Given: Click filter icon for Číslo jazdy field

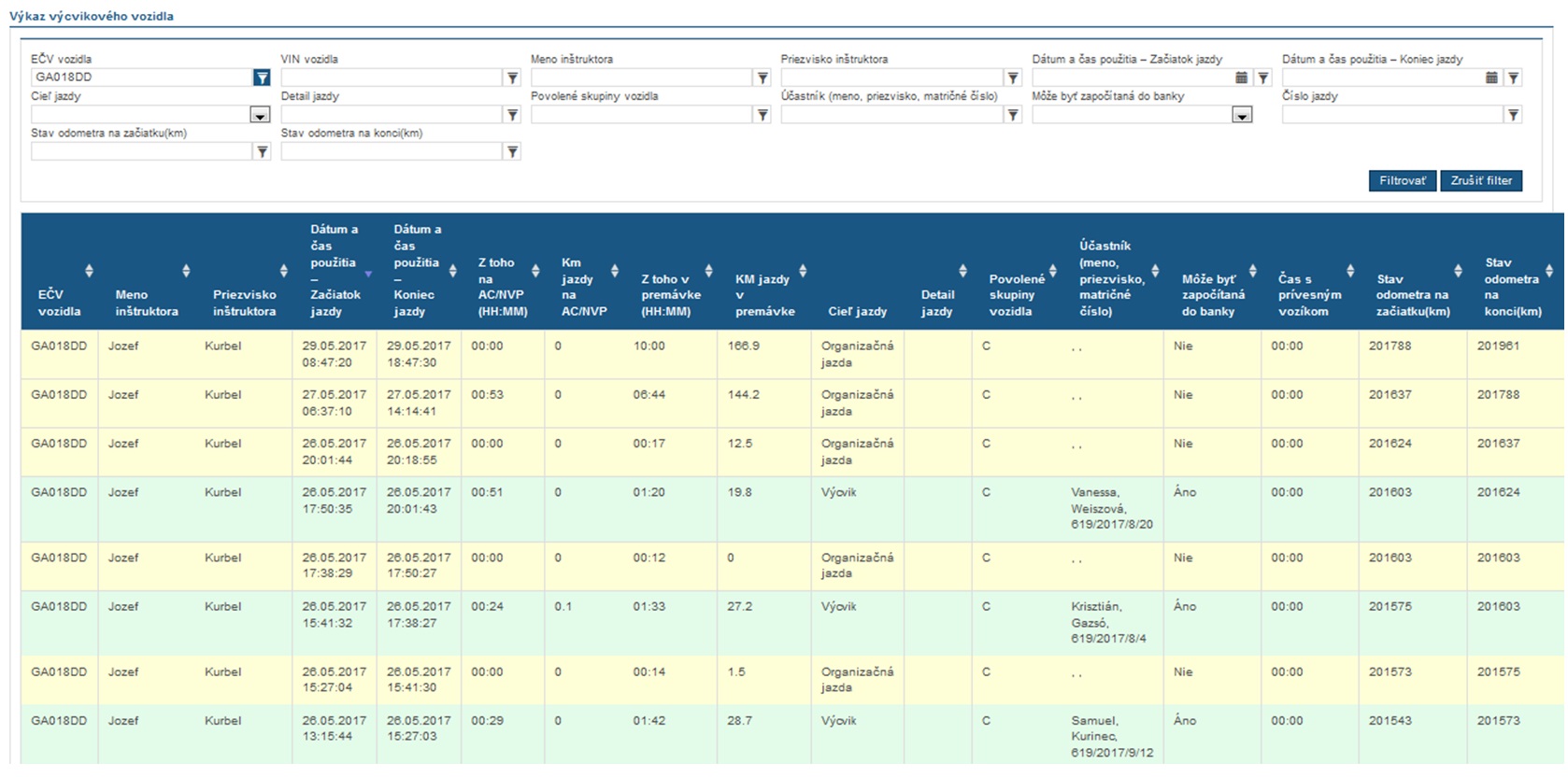Looking at the screenshot, I should click(x=1513, y=115).
